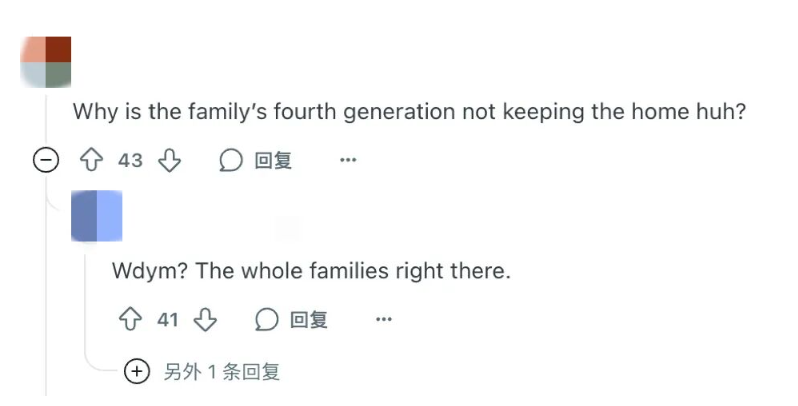
Task: Downvote the "Wdym?" reply
Action: [204, 320]
